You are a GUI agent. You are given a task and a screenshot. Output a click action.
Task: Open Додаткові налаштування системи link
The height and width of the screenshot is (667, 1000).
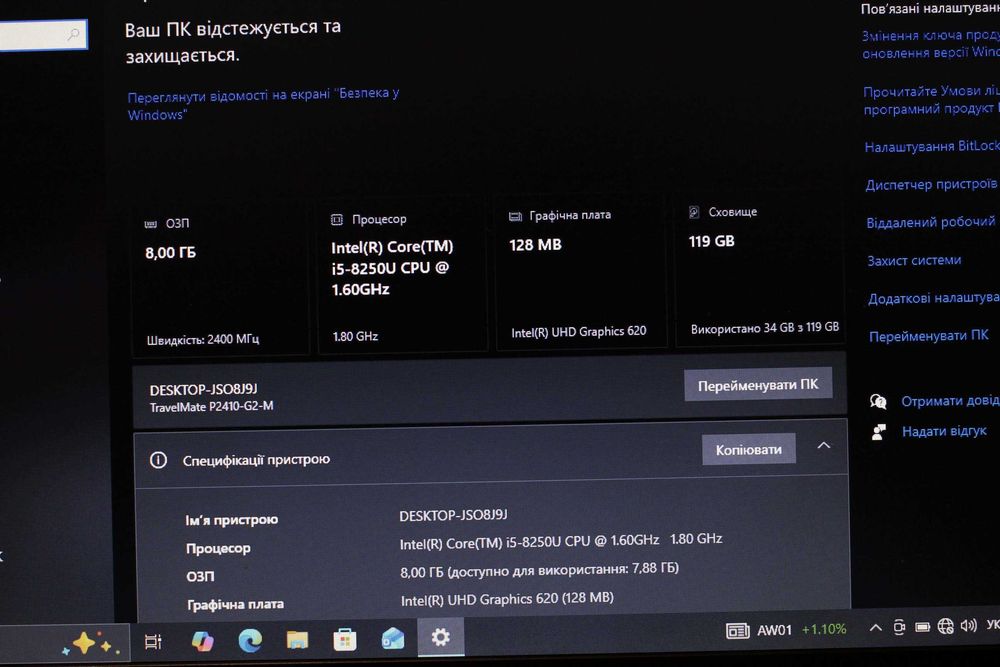(934, 298)
